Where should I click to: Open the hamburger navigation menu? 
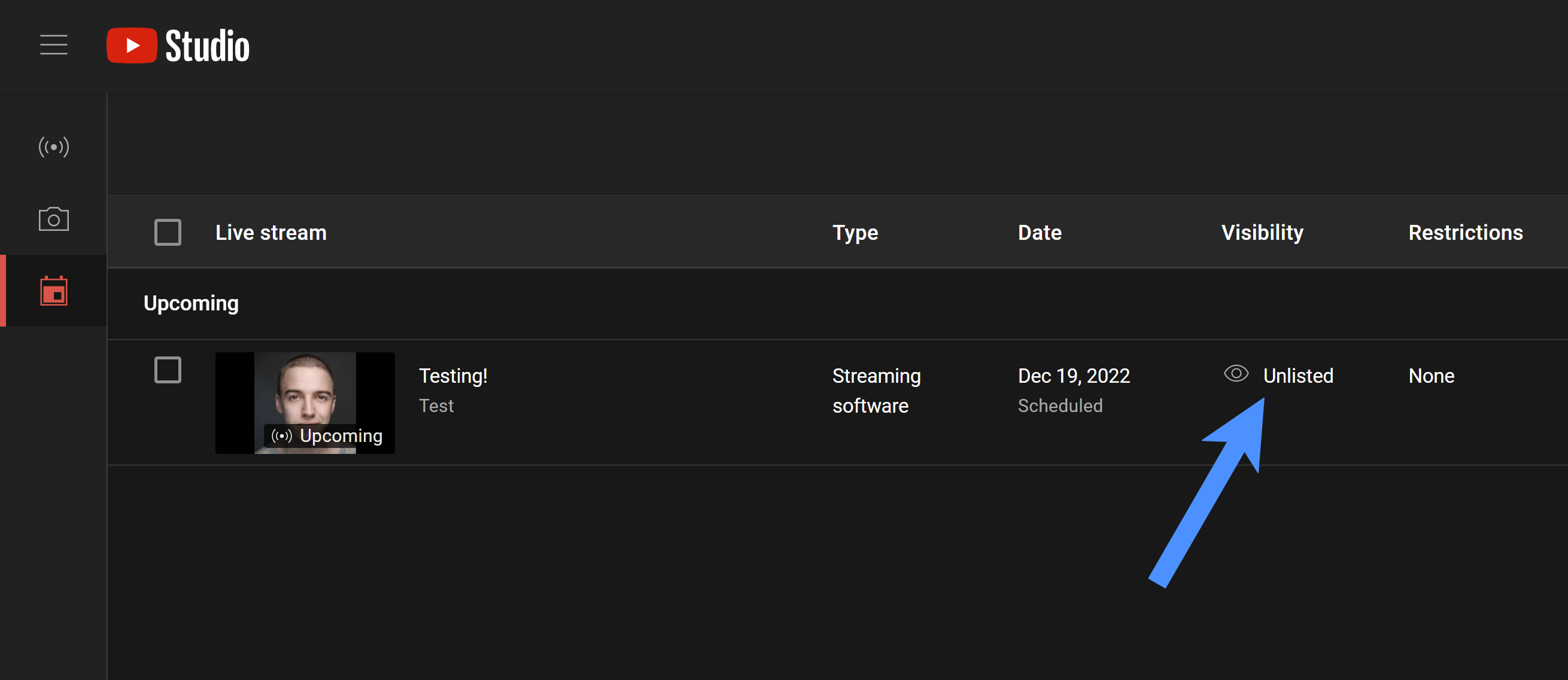pos(54,45)
